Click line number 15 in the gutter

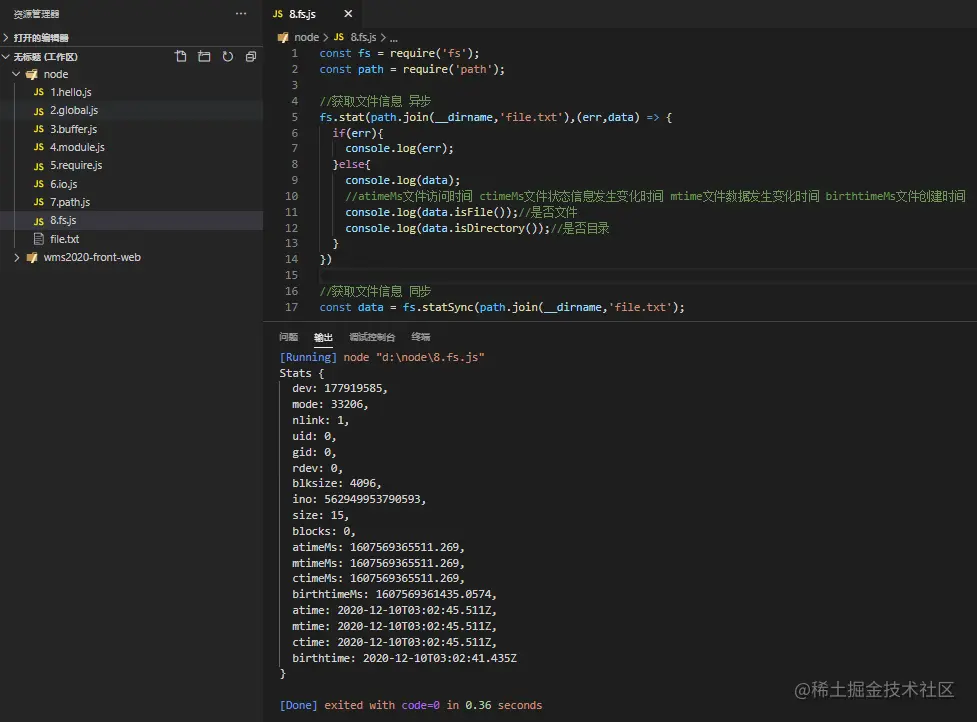[x=292, y=275]
